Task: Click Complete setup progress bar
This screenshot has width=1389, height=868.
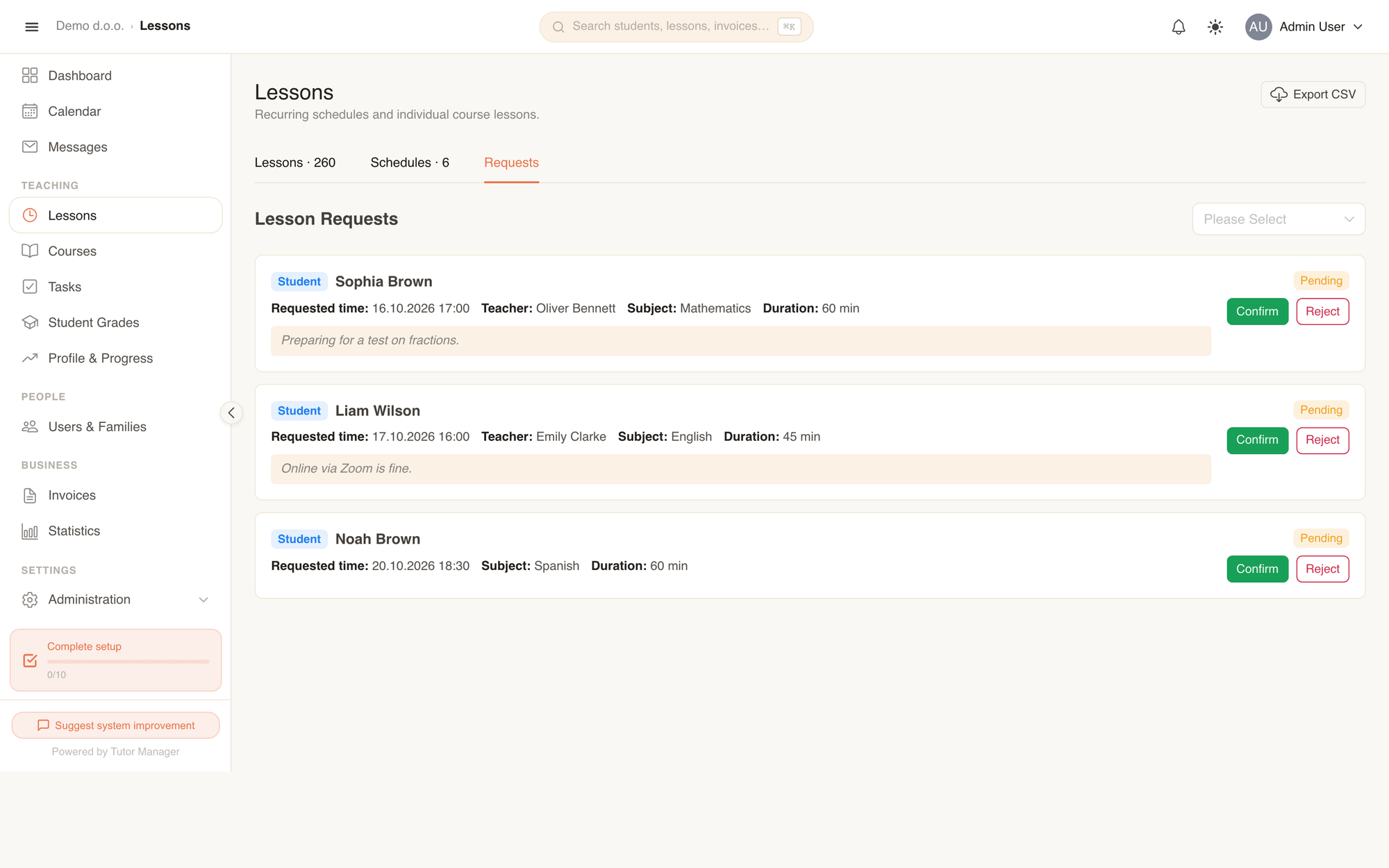Action: click(x=128, y=662)
